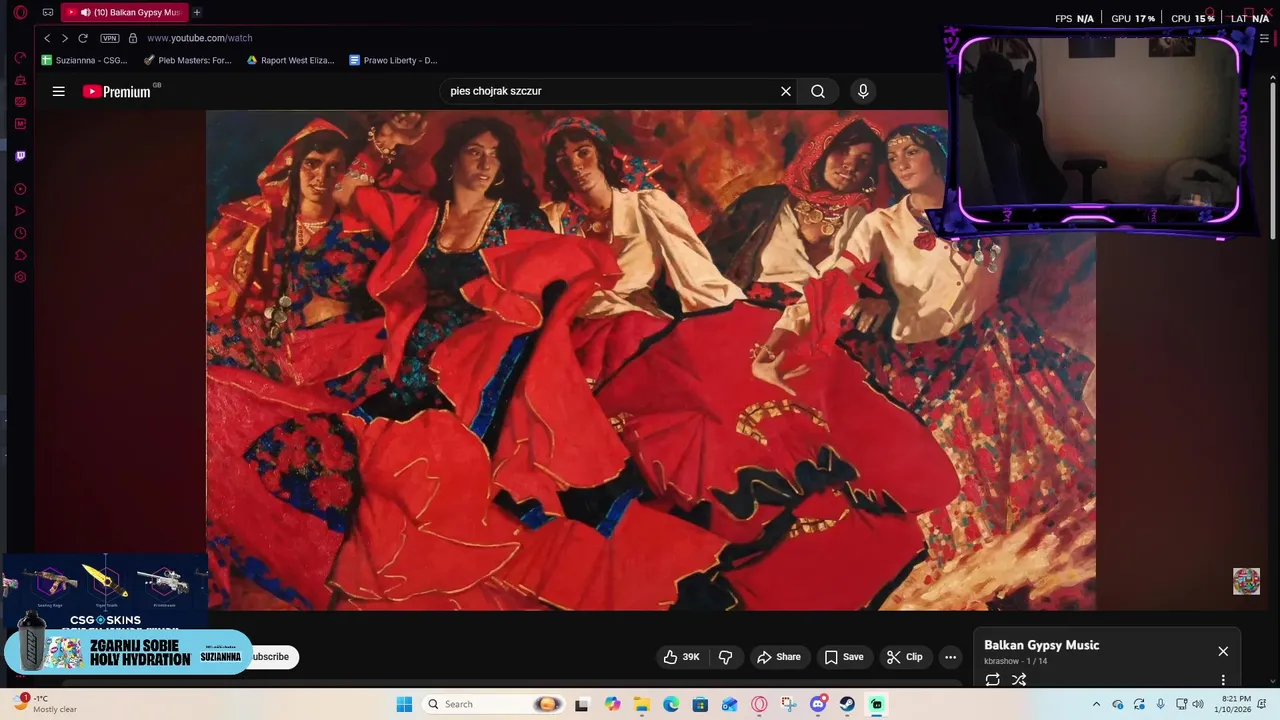The height and width of the screenshot is (720, 1280).
Task: Open the YouTube hamburger guide menu
Action: [59, 91]
